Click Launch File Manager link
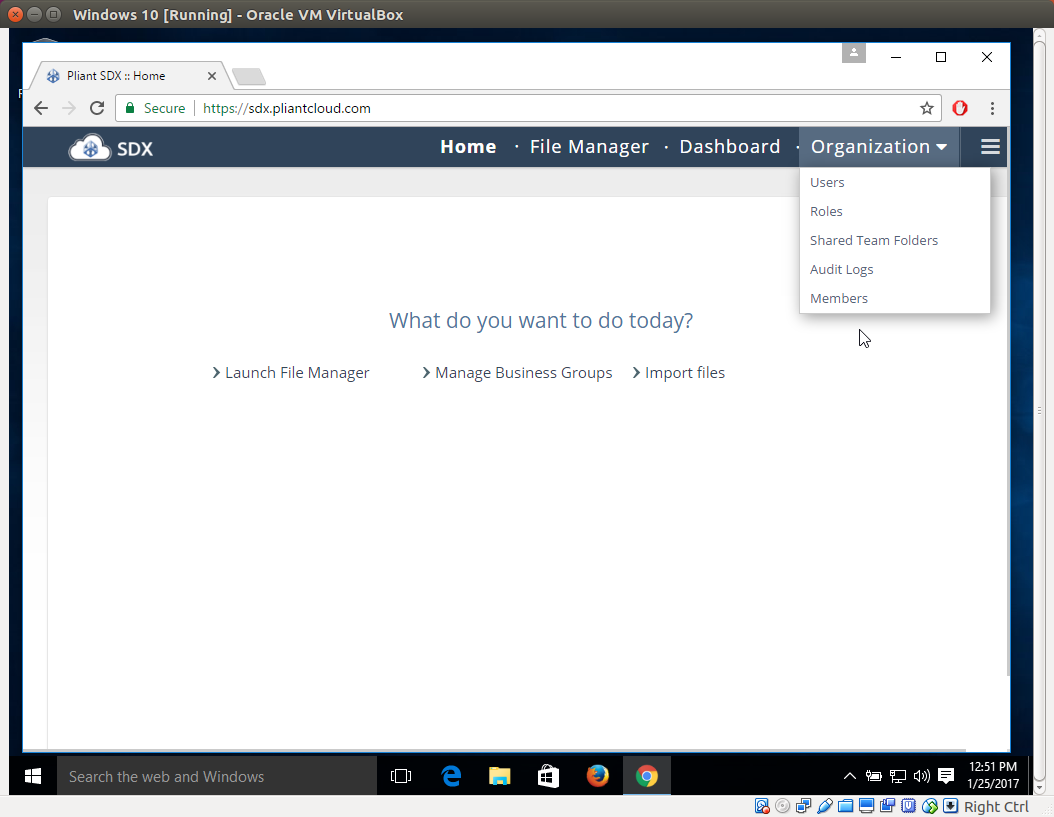The width and height of the screenshot is (1054, 817). coord(291,373)
